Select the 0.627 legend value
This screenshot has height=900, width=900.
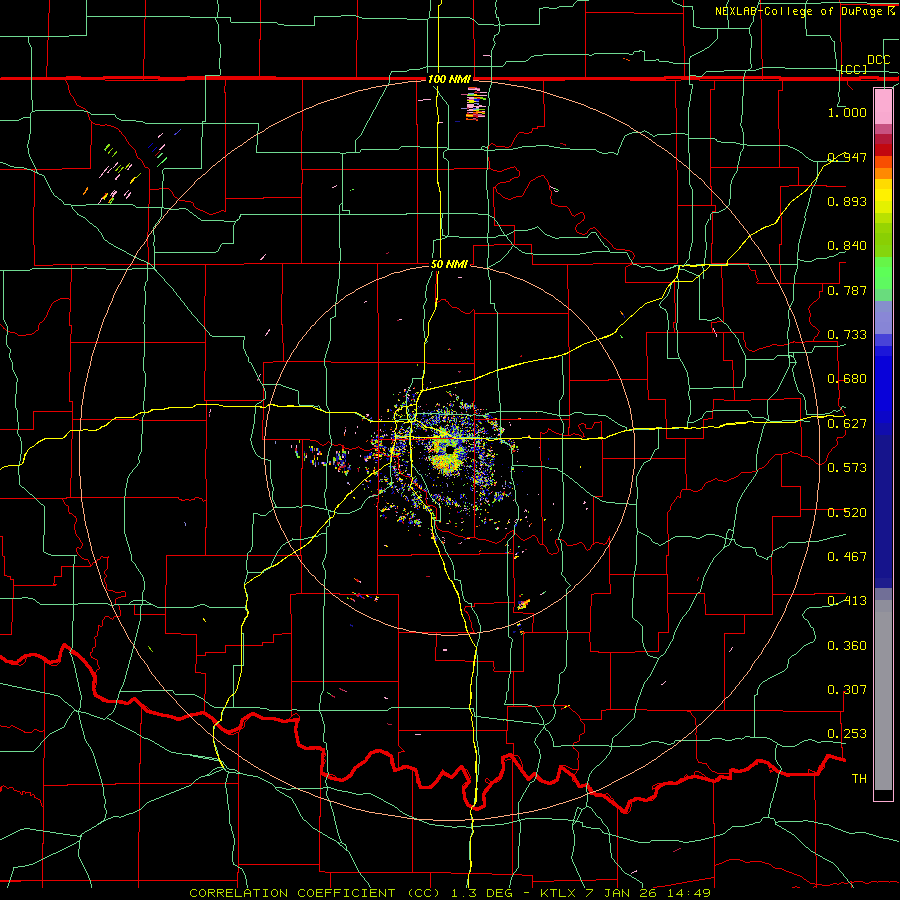click(847, 424)
